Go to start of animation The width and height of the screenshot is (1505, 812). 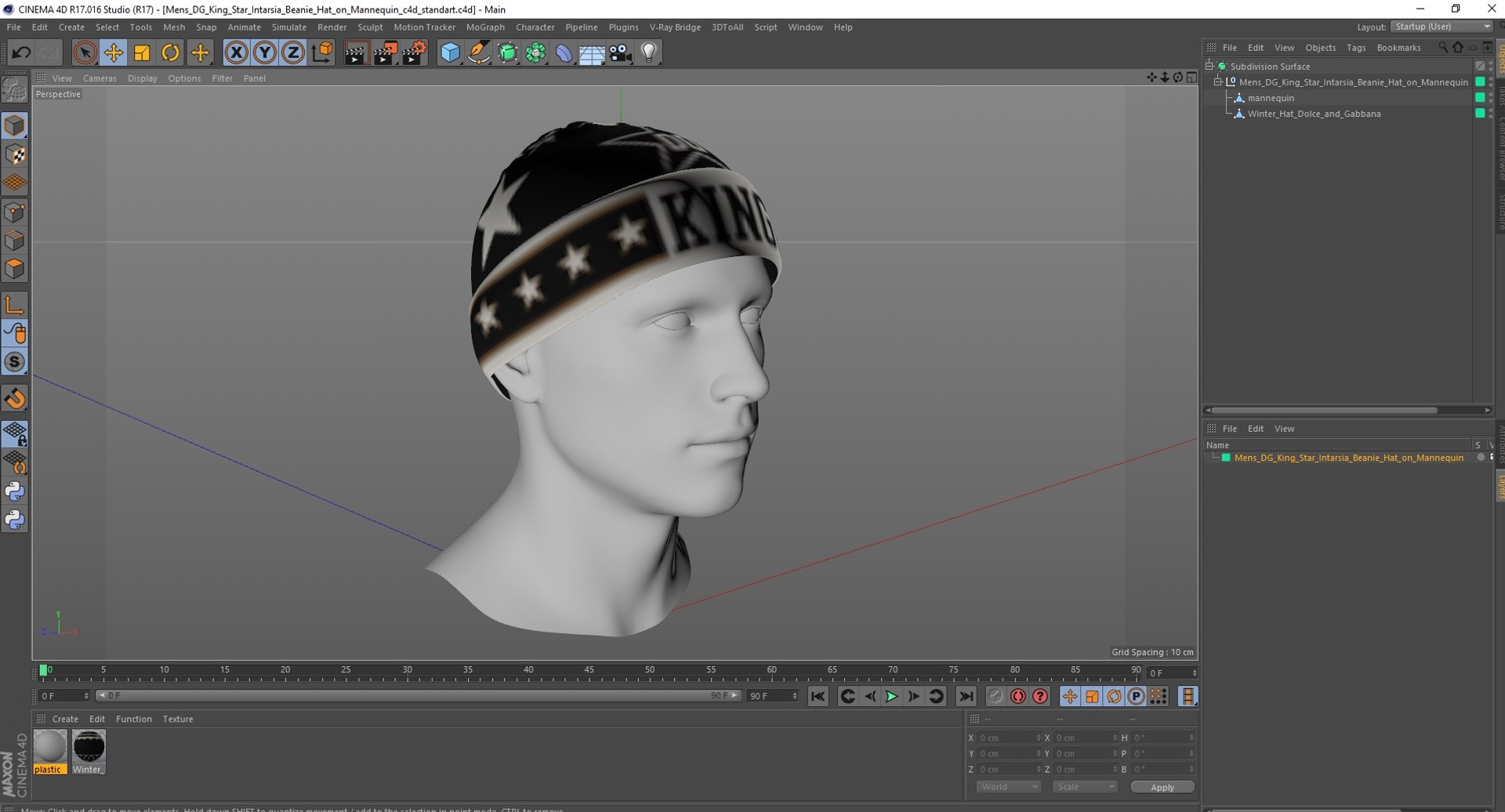(x=818, y=696)
